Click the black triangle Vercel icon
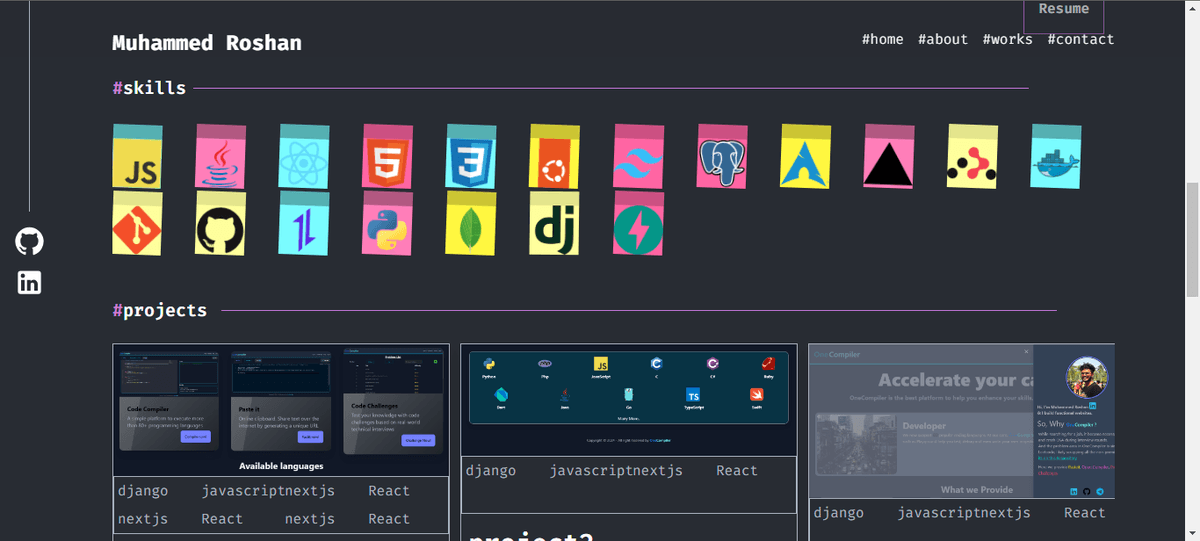The image size is (1200, 541). click(x=888, y=157)
